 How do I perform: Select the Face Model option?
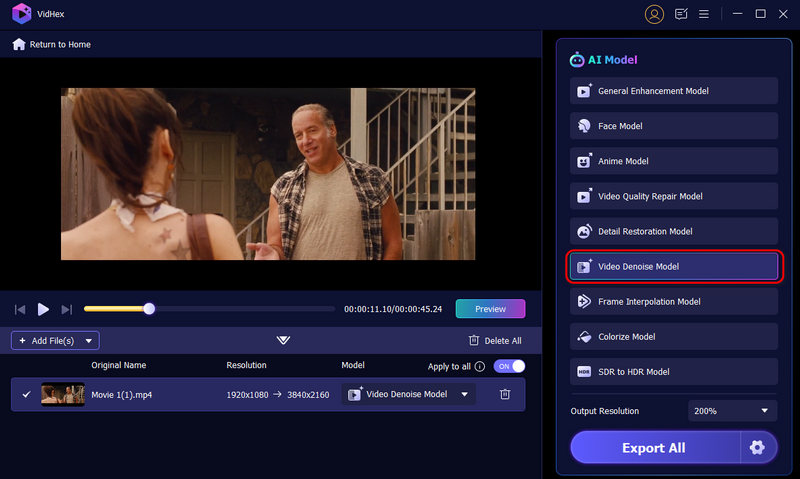673,126
